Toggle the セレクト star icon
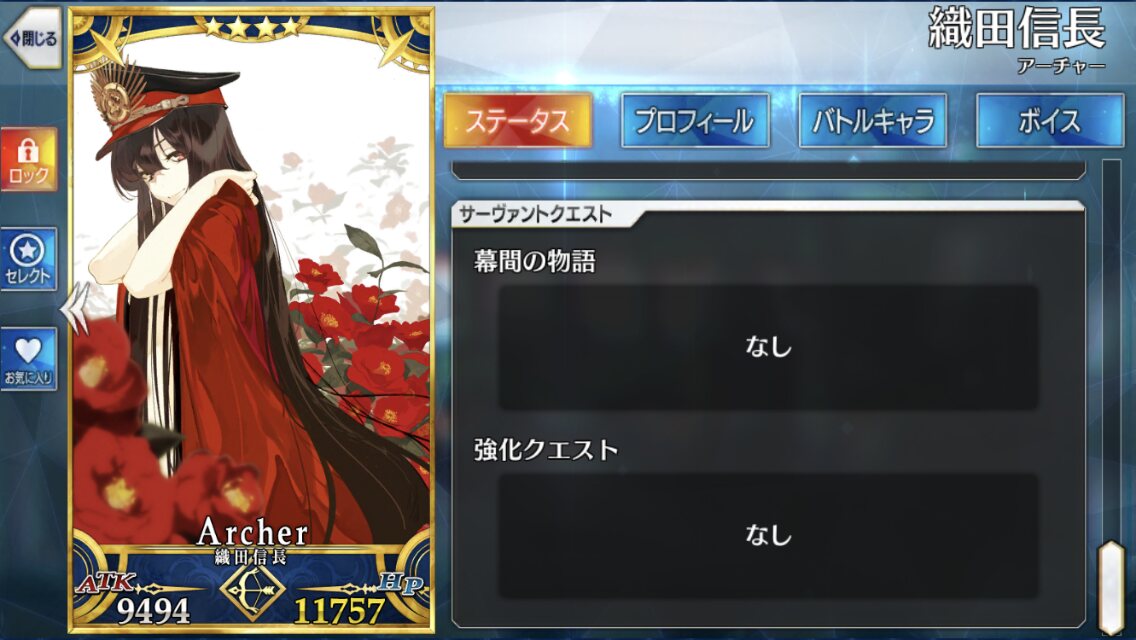 coord(29,259)
